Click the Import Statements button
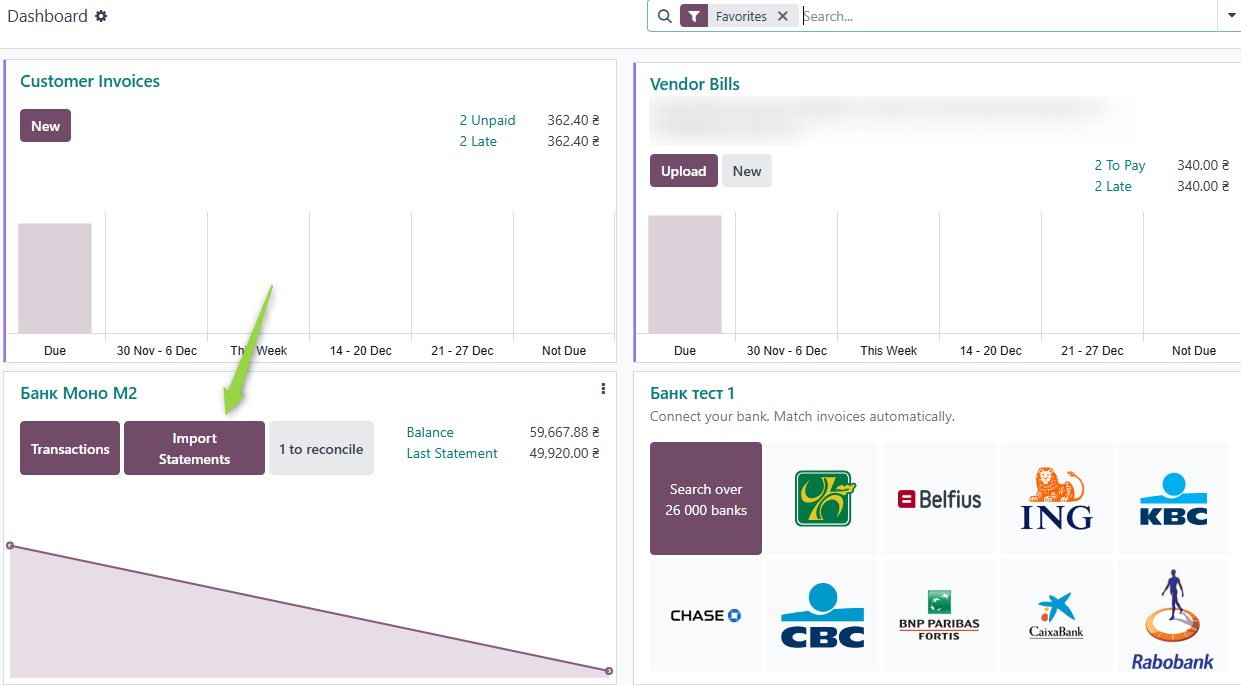 194,448
